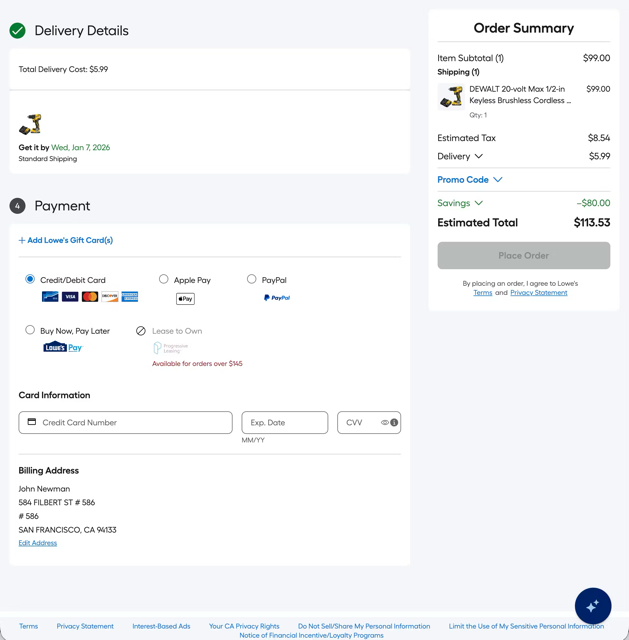Open Do Not Sell/Share My Personal Information
Image resolution: width=629 pixels, height=640 pixels.
(x=364, y=626)
